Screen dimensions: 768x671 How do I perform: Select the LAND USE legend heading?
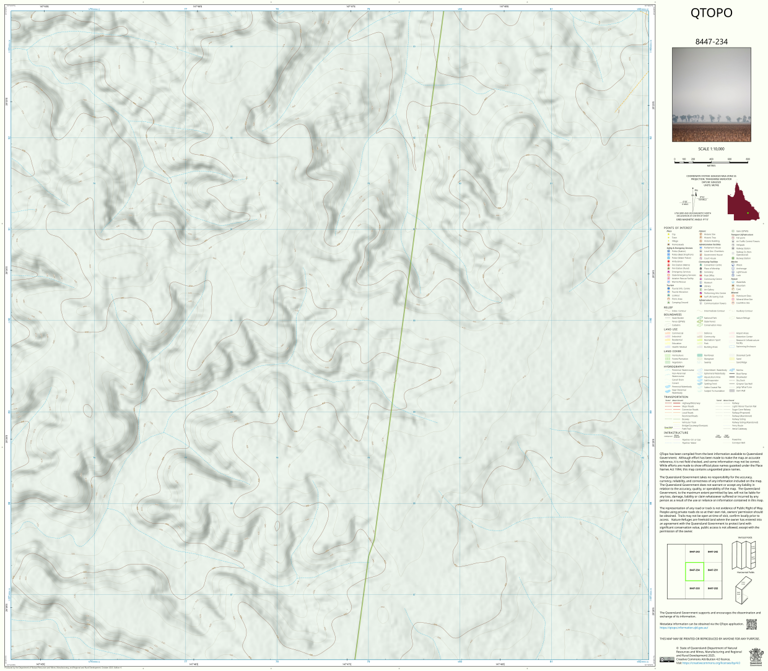[671, 329]
